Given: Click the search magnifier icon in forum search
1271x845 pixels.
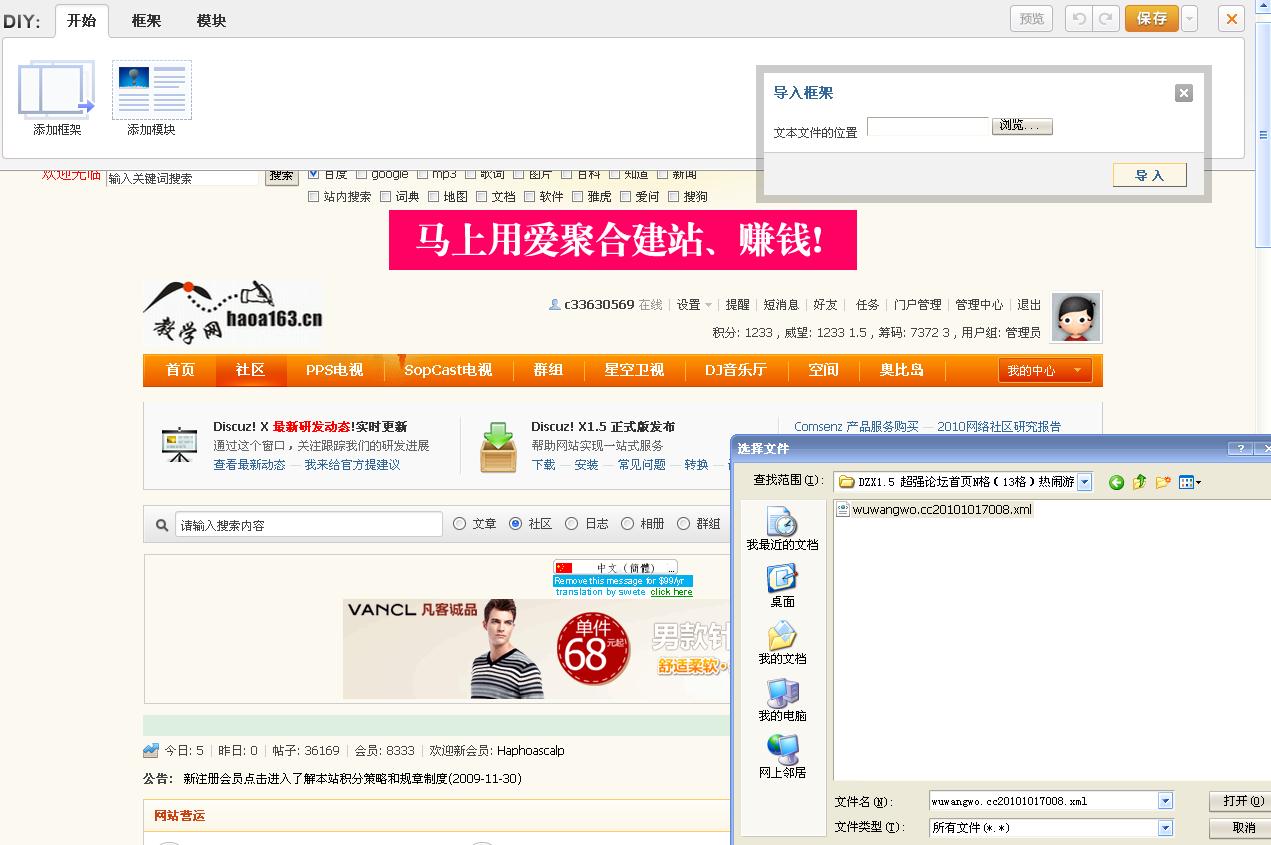Looking at the screenshot, I should (x=162, y=525).
